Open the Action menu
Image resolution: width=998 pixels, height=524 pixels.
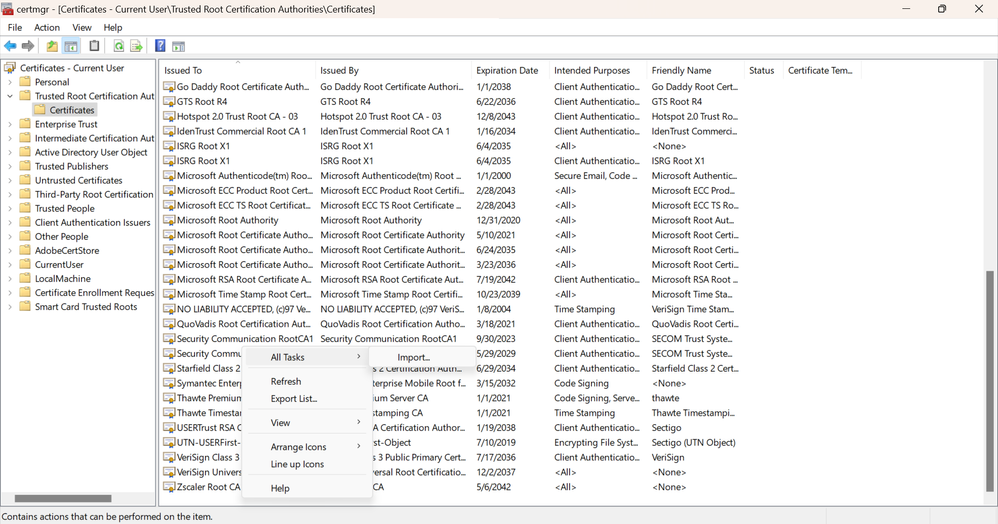point(47,27)
